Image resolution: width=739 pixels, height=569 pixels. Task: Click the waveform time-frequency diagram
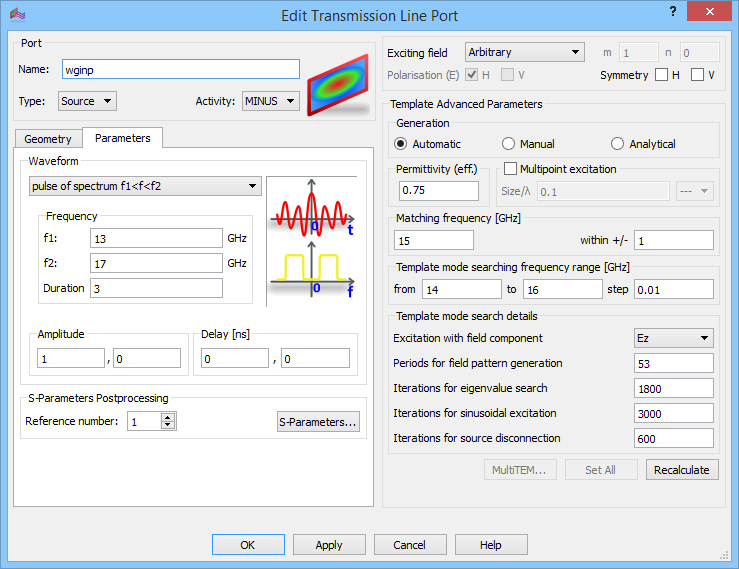pyautogui.click(x=312, y=241)
